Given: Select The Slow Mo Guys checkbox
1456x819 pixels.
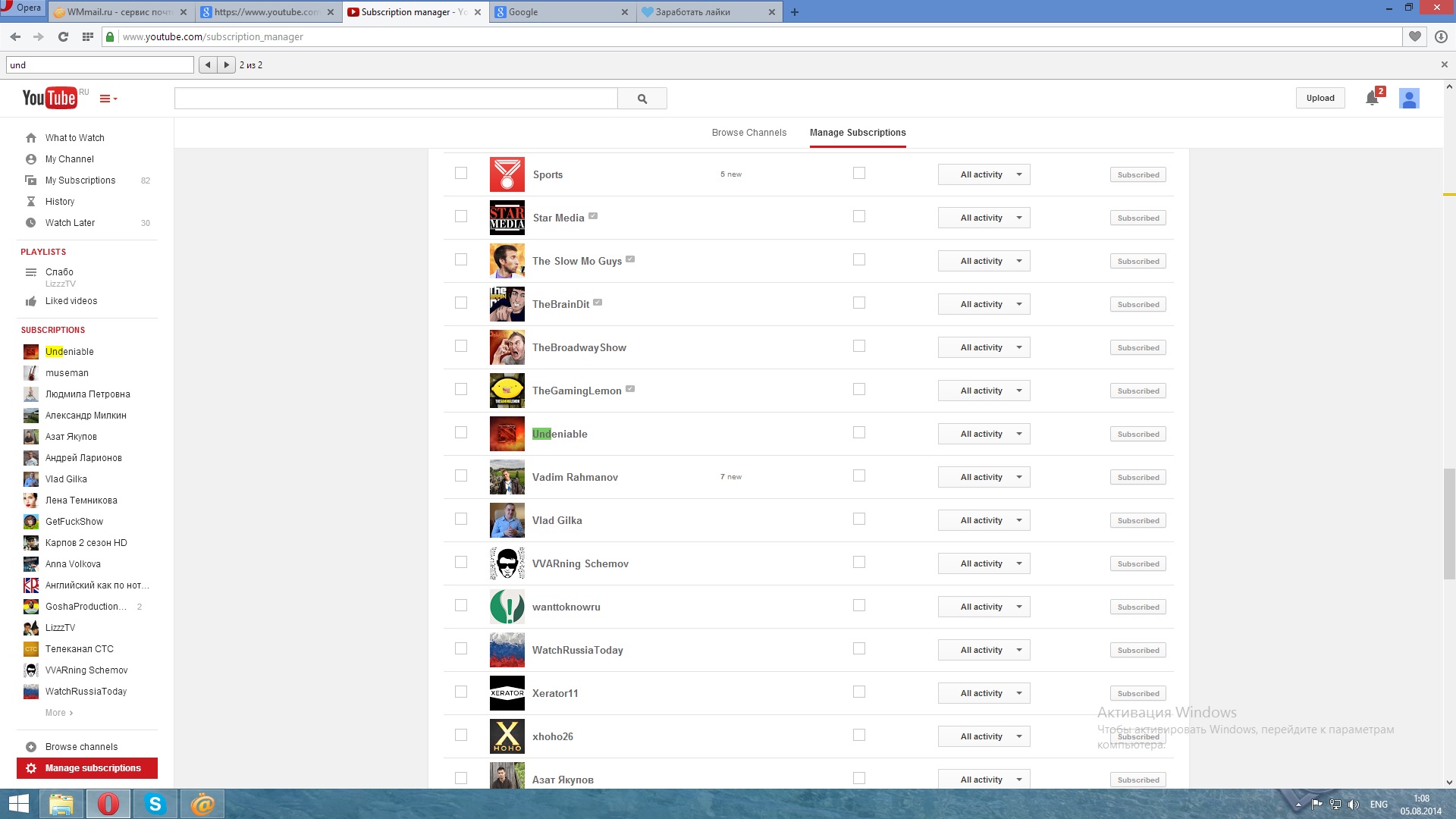Looking at the screenshot, I should pos(461,259).
